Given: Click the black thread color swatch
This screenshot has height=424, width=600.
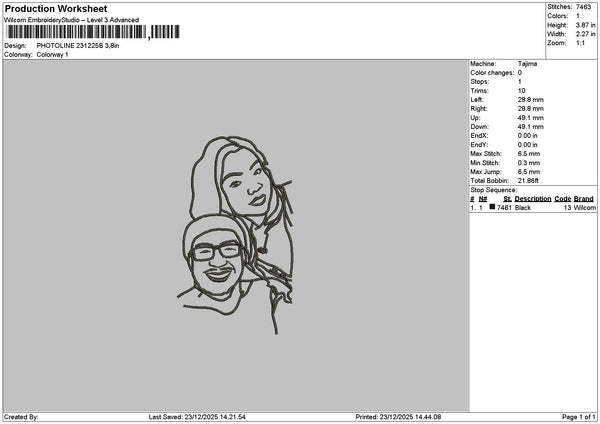Looking at the screenshot, I should click(x=492, y=207).
